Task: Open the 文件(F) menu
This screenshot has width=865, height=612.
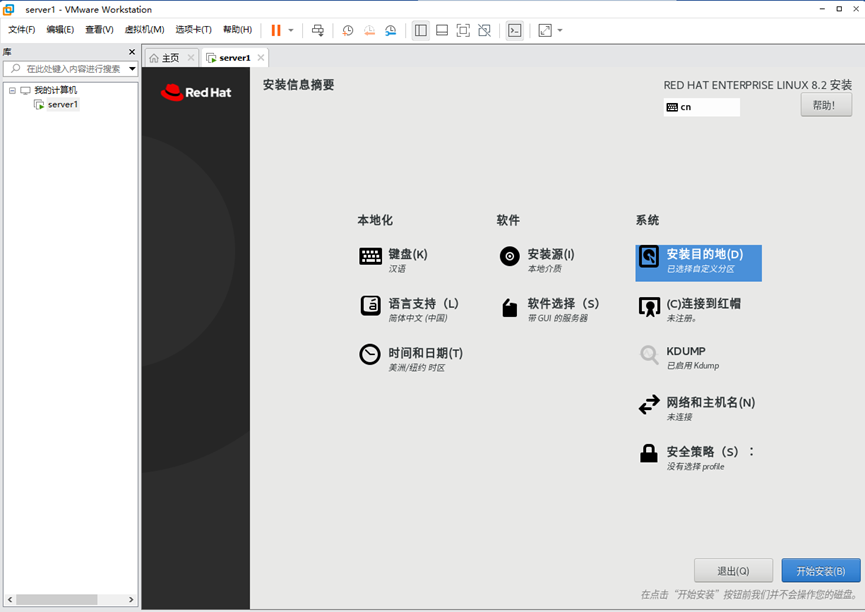Action: pyautogui.click(x=22, y=30)
